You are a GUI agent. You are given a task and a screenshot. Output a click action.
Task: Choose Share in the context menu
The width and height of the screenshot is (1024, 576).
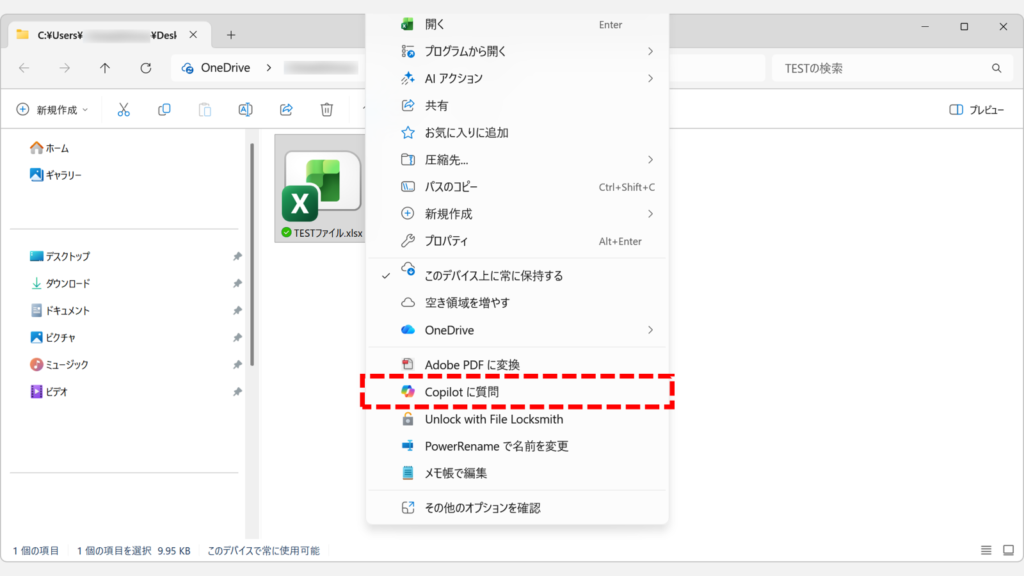click(x=517, y=105)
